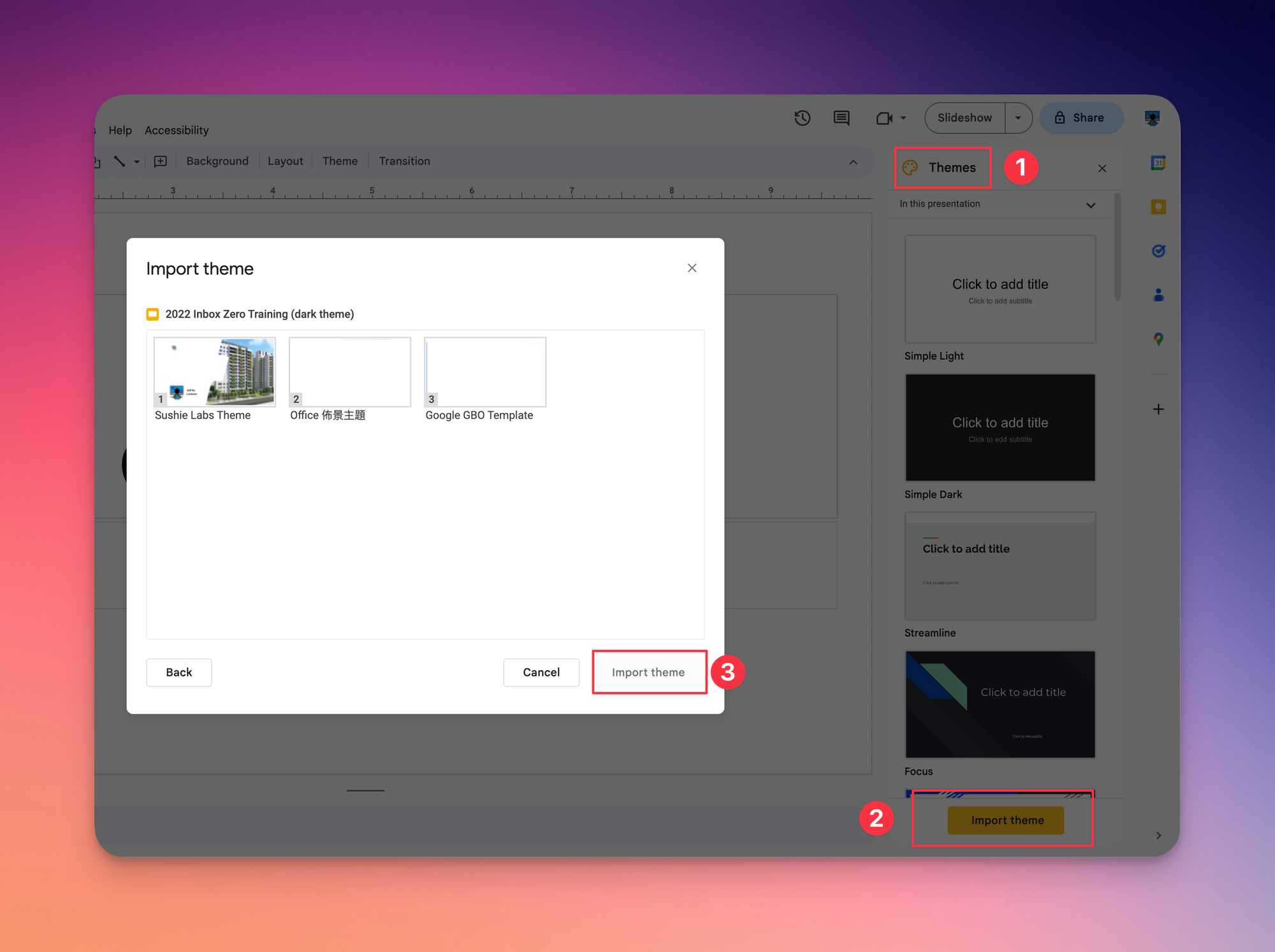Click Back in the dialog
The height and width of the screenshot is (952, 1275).
(x=179, y=672)
